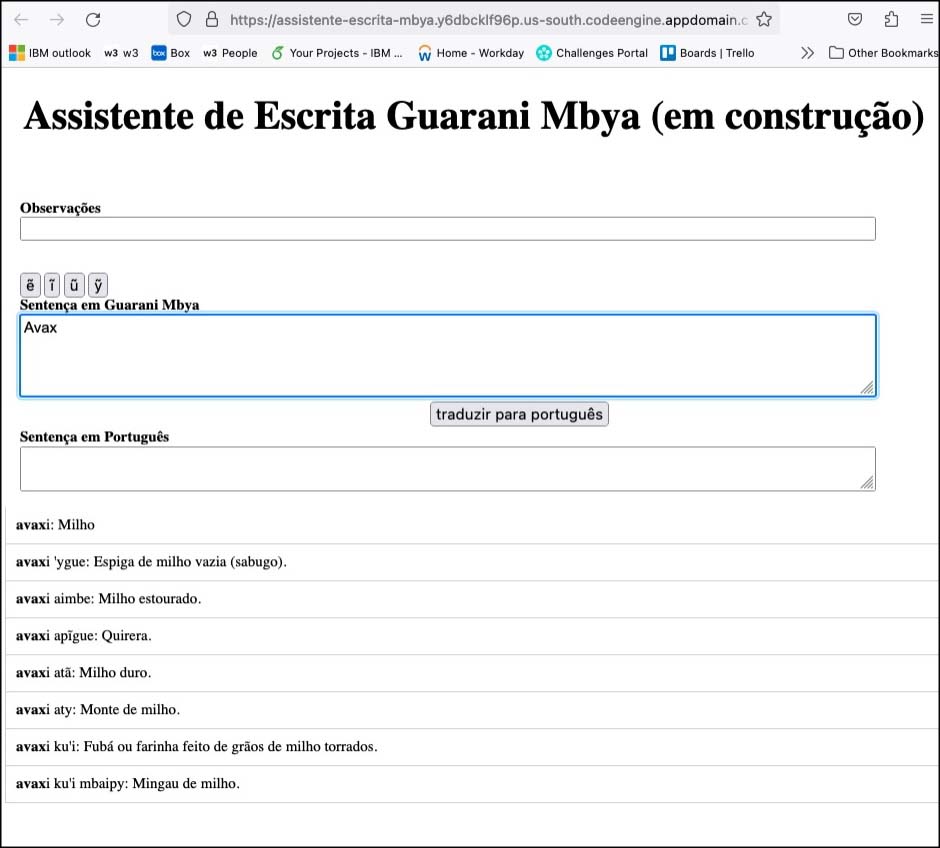
Task: Insert the ĩ character button
Action: pos(52,285)
